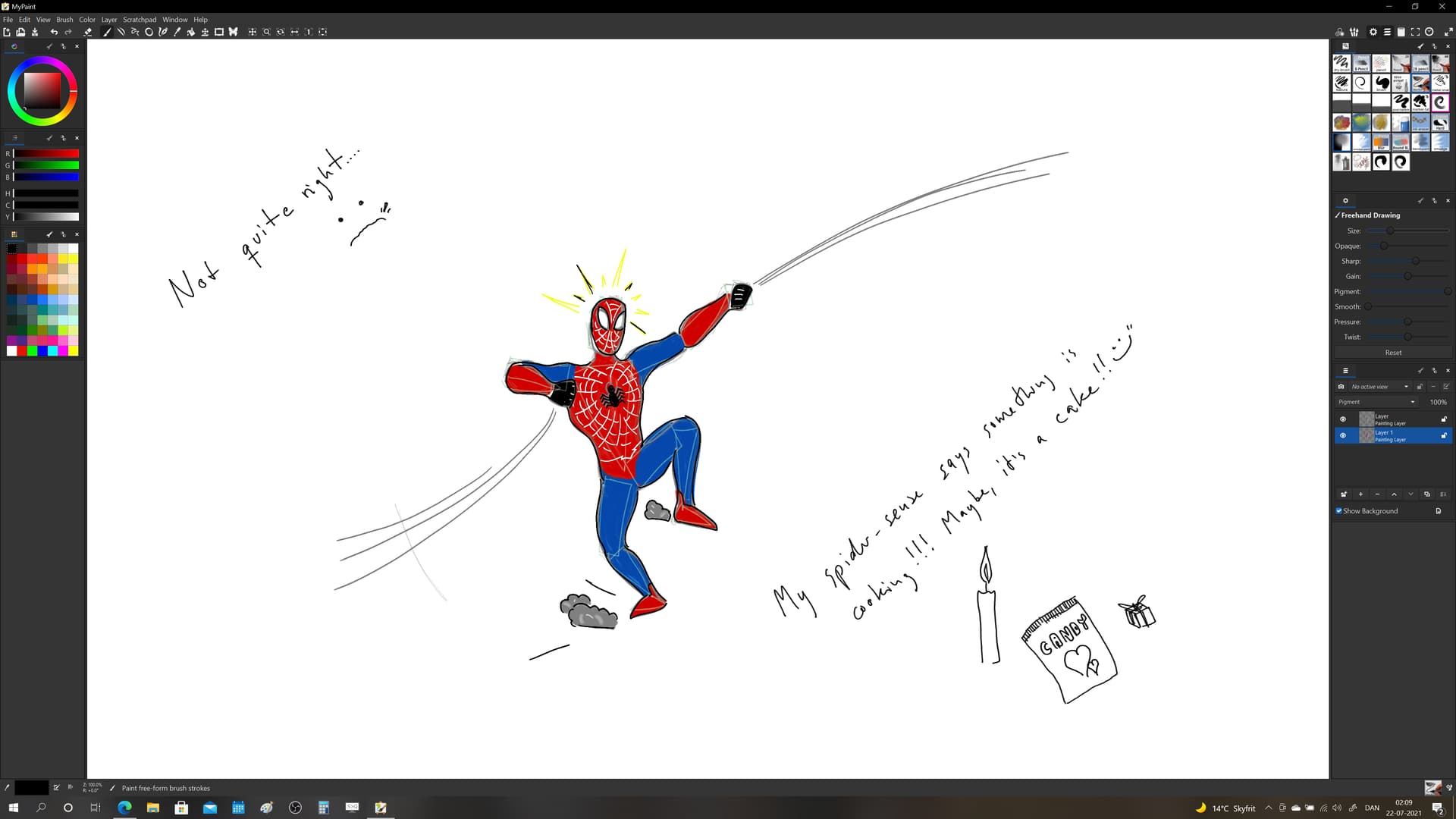Move layer down with down arrow
Viewport: 1456px width, 819px height.
pos(1410,494)
